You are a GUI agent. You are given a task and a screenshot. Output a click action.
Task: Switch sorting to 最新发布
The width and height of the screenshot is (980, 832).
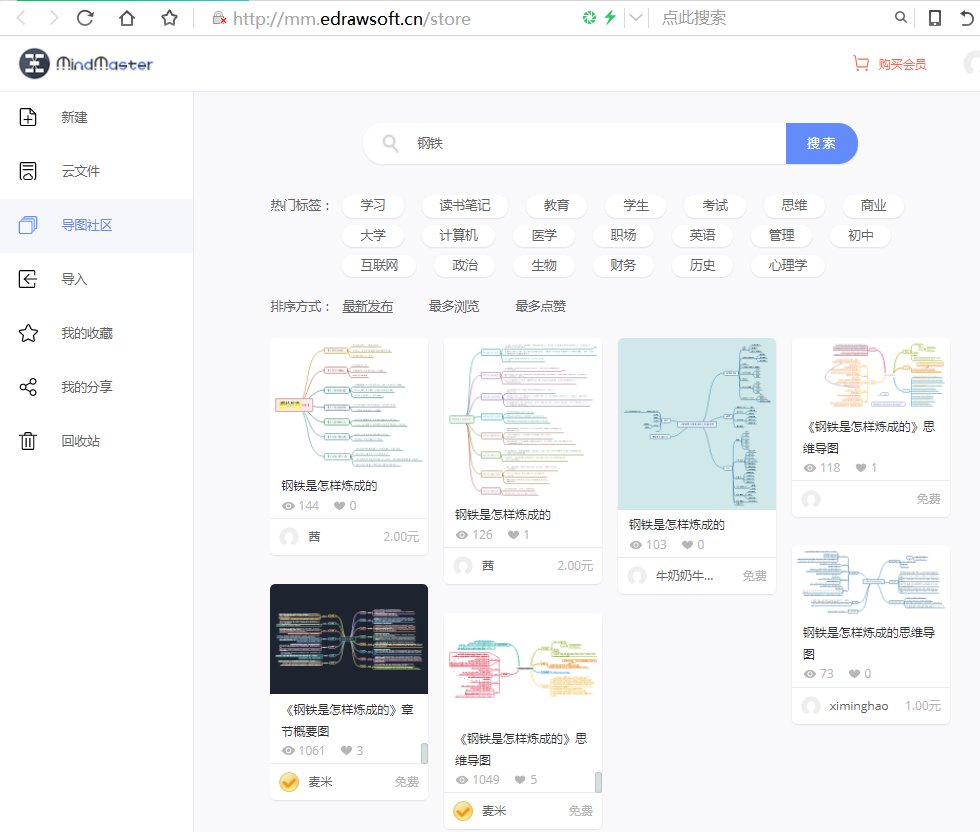point(368,306)
